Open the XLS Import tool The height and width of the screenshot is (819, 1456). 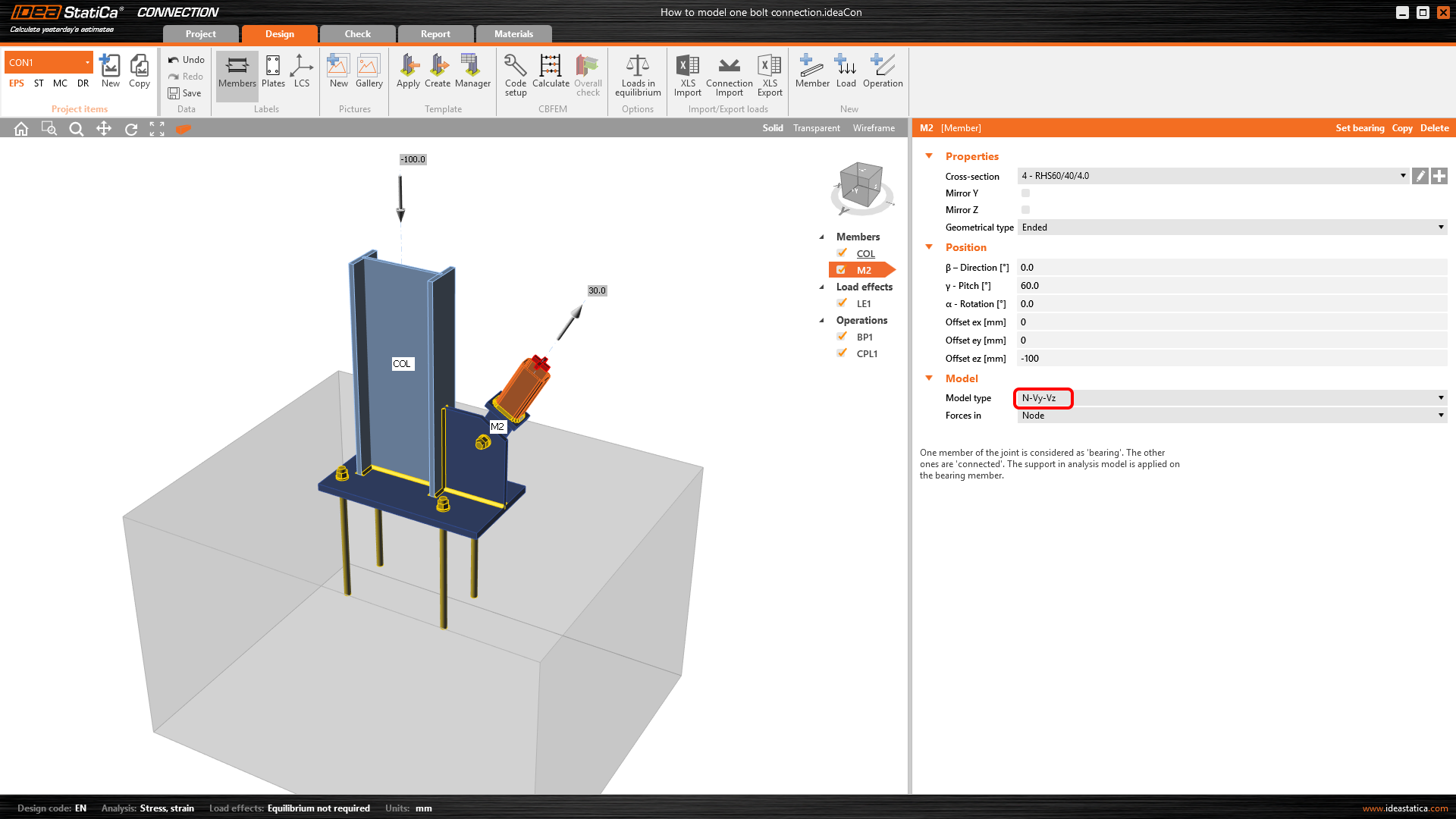coord(687,74)
